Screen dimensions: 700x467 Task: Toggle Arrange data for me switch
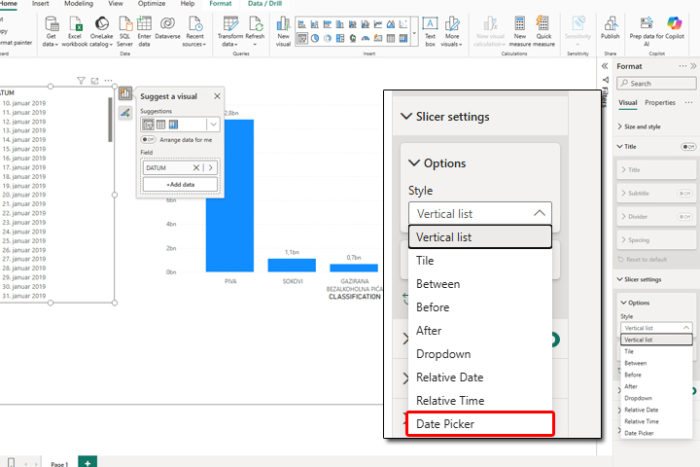pyautogui.click(x=148, y=140)
